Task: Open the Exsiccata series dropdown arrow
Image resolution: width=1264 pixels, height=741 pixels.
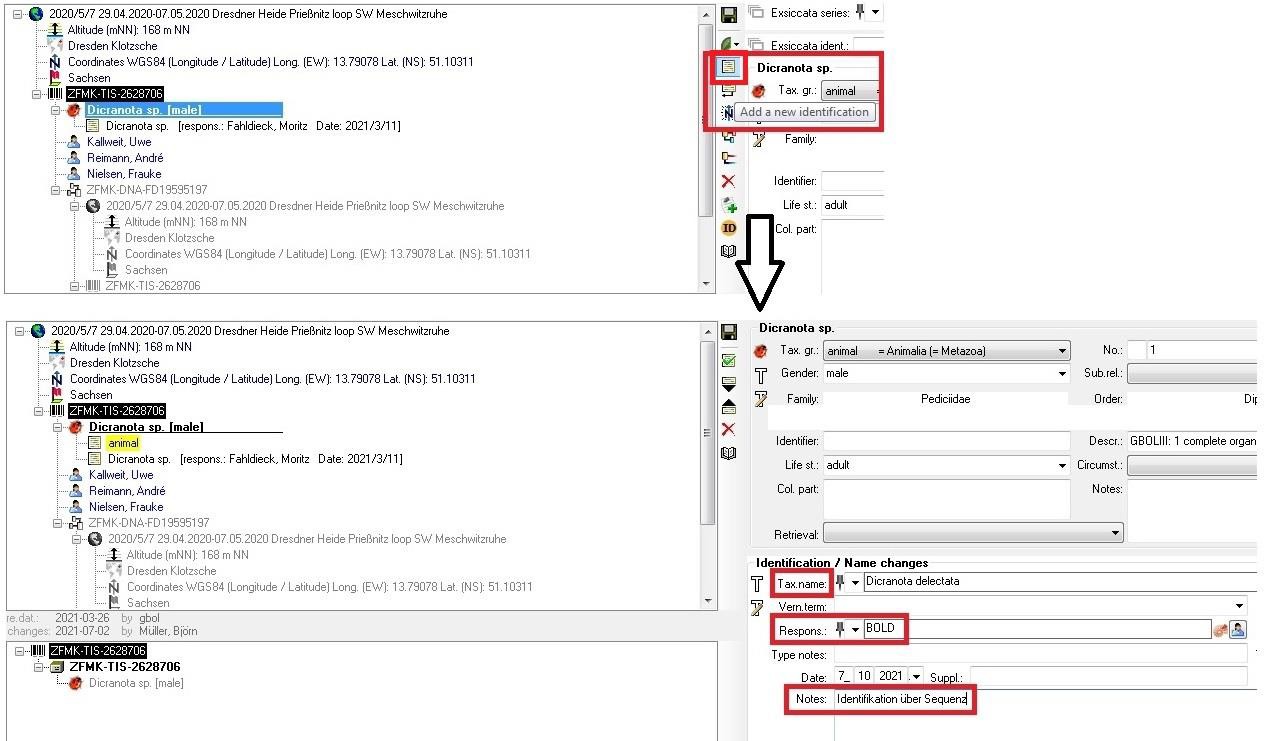Action: pyautogui.click(x=876, y=13)
